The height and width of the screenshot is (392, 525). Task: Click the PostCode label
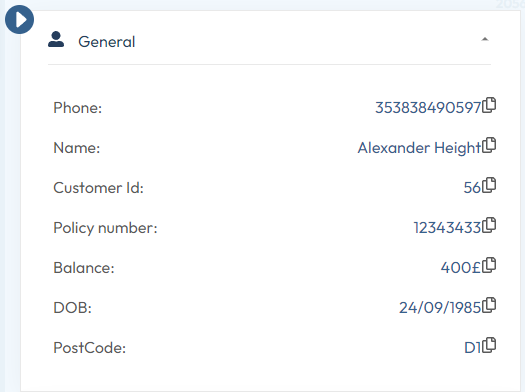click(90, 348)
